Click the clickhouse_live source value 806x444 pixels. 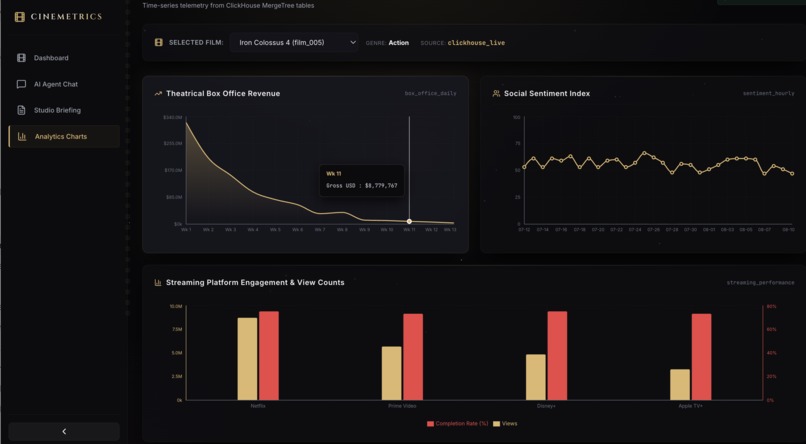point(476,43)
